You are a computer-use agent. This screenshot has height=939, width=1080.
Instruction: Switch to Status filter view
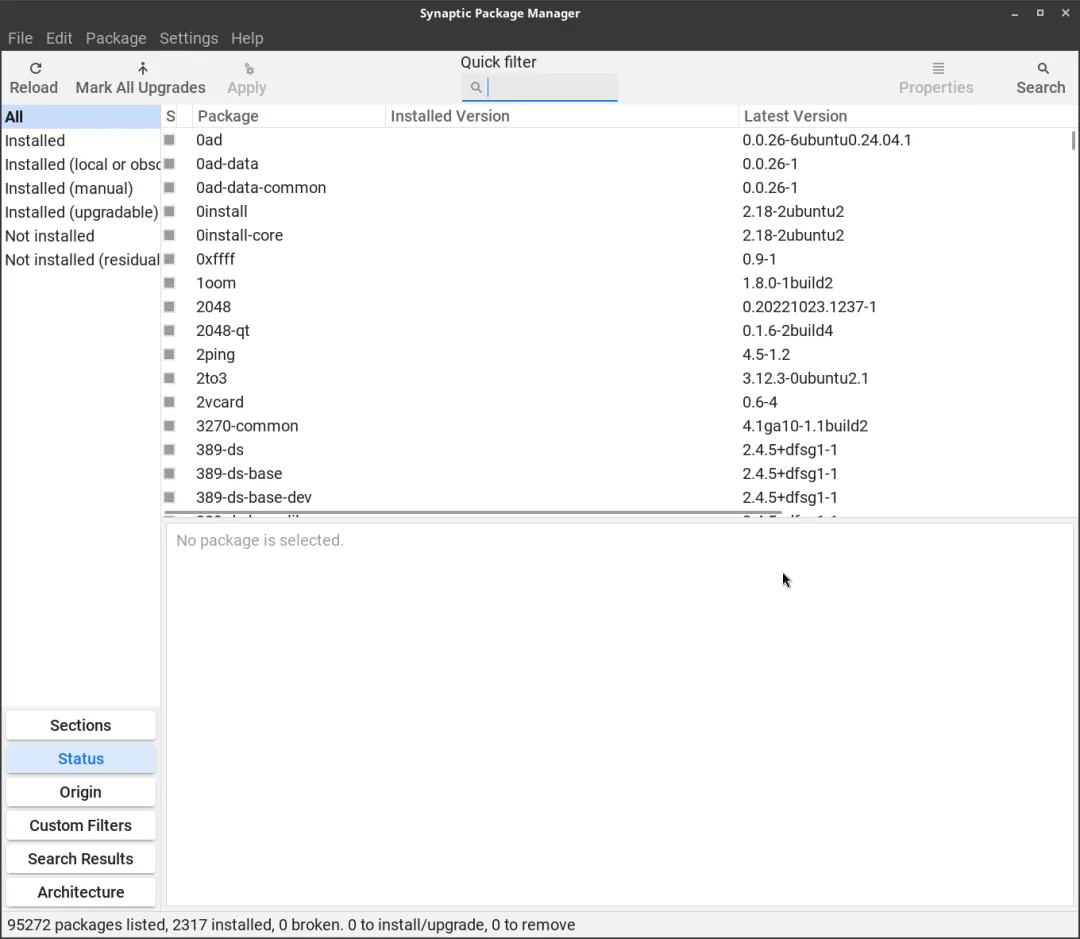[x=81, y=759]
